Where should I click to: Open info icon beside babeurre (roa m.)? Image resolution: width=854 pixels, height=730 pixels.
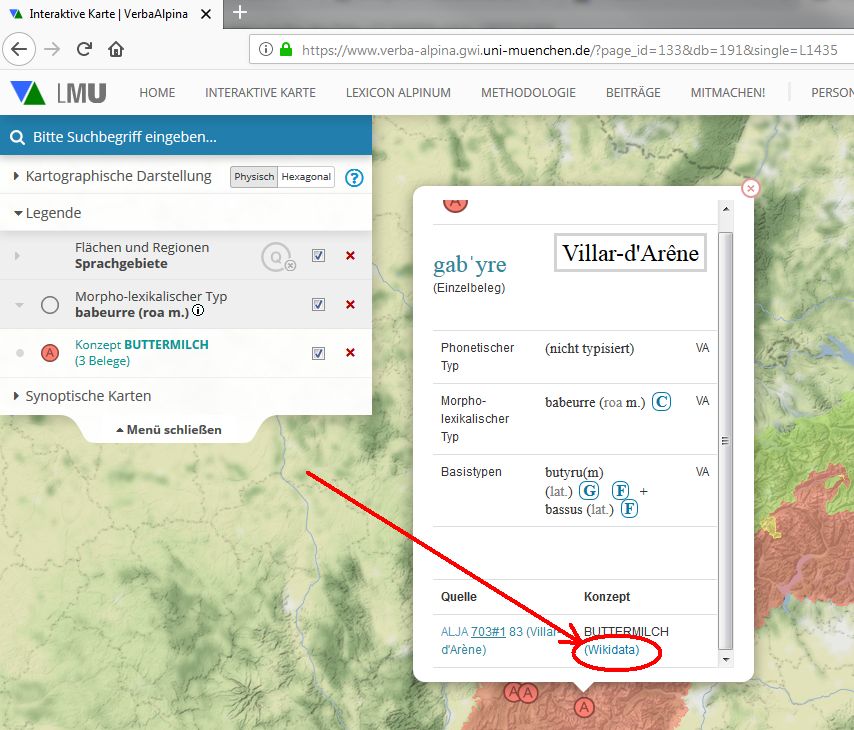(198, 311)
